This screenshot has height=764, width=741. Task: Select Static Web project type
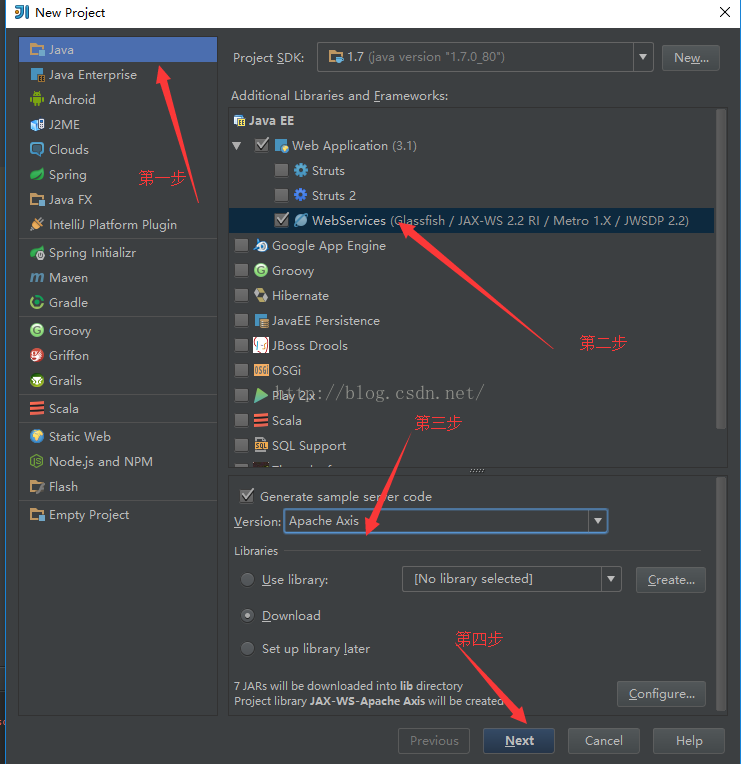point(118,436)
